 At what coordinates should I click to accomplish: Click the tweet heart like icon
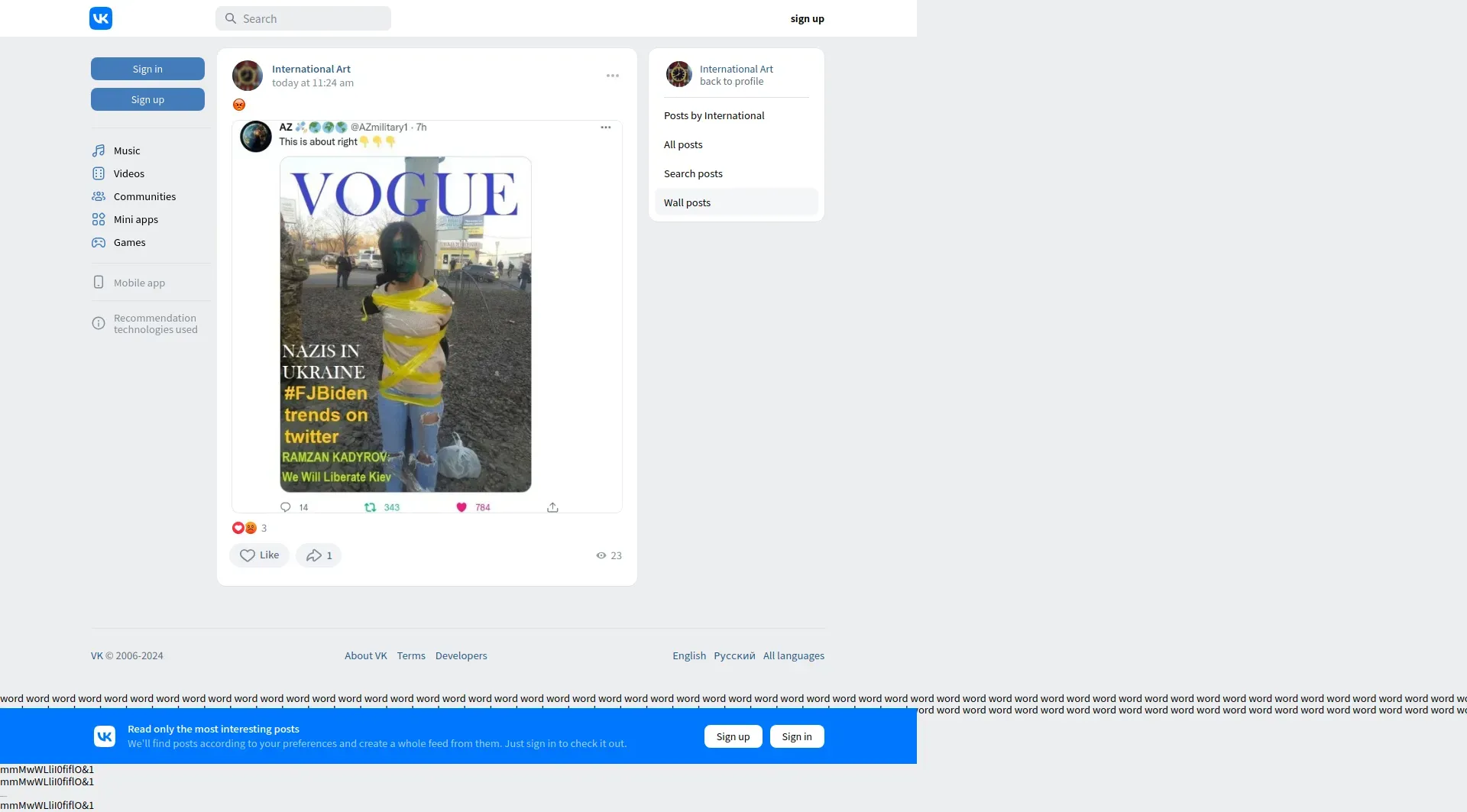tap(461, 507)
